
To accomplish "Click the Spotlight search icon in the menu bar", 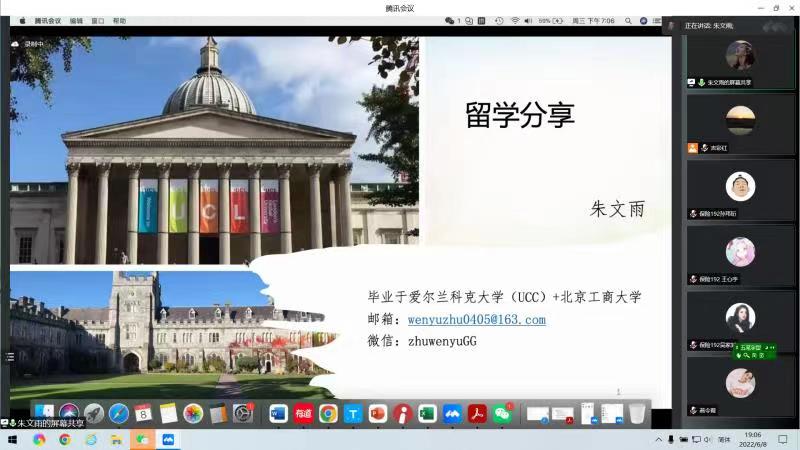I will click(x=626, y=20).
